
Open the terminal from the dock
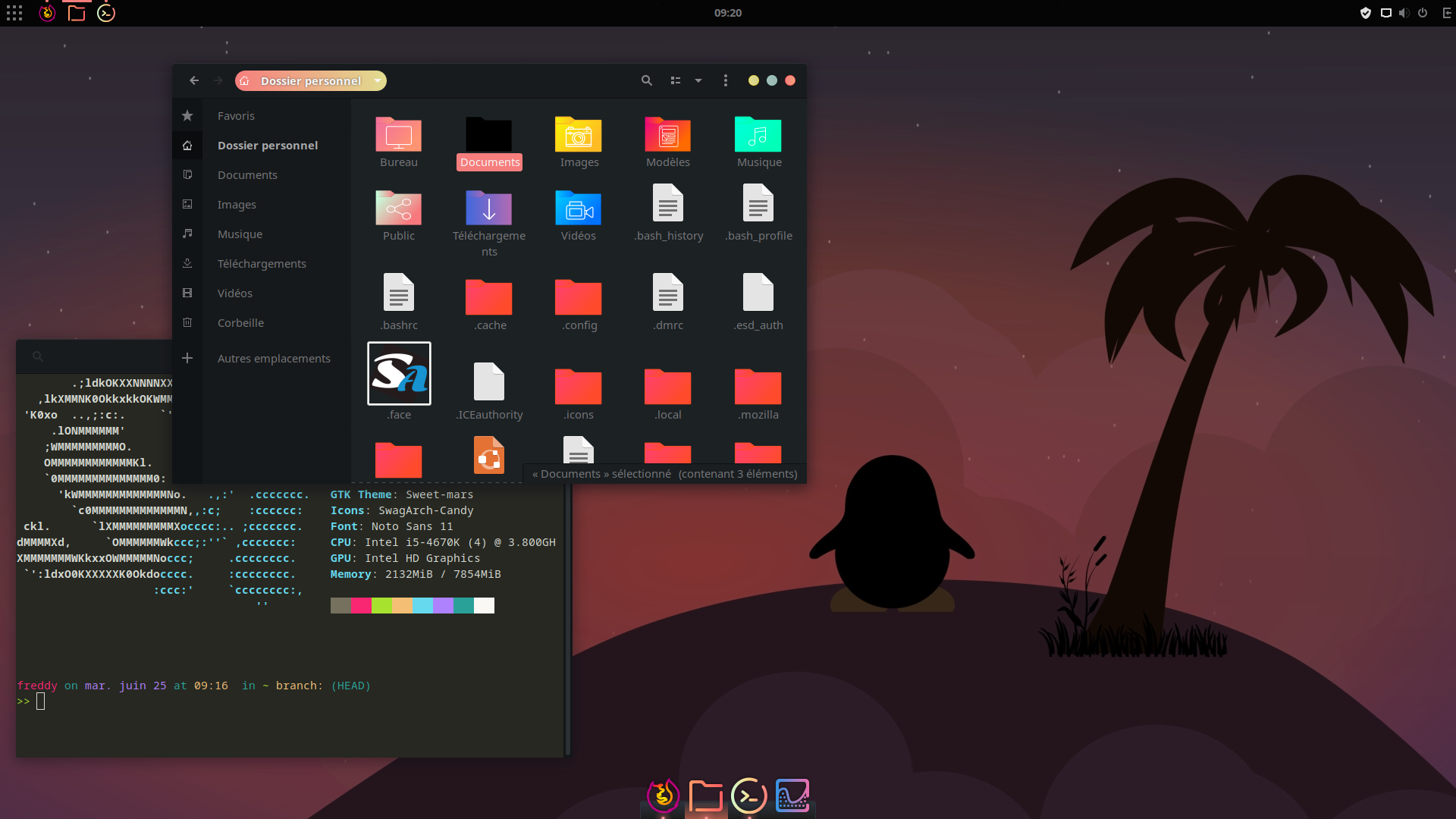[749, 795]
